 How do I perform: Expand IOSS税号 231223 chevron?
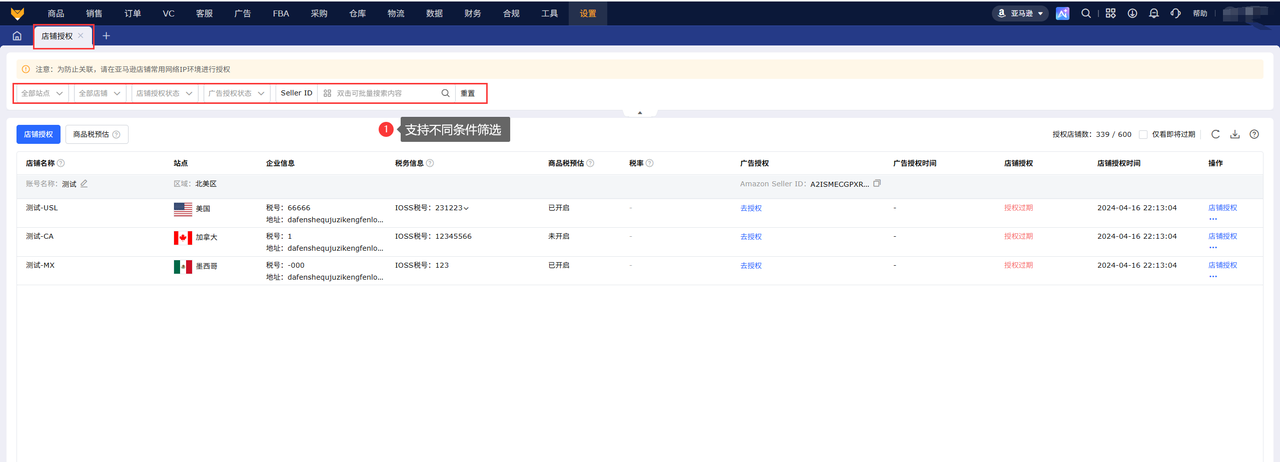(466, 208)
